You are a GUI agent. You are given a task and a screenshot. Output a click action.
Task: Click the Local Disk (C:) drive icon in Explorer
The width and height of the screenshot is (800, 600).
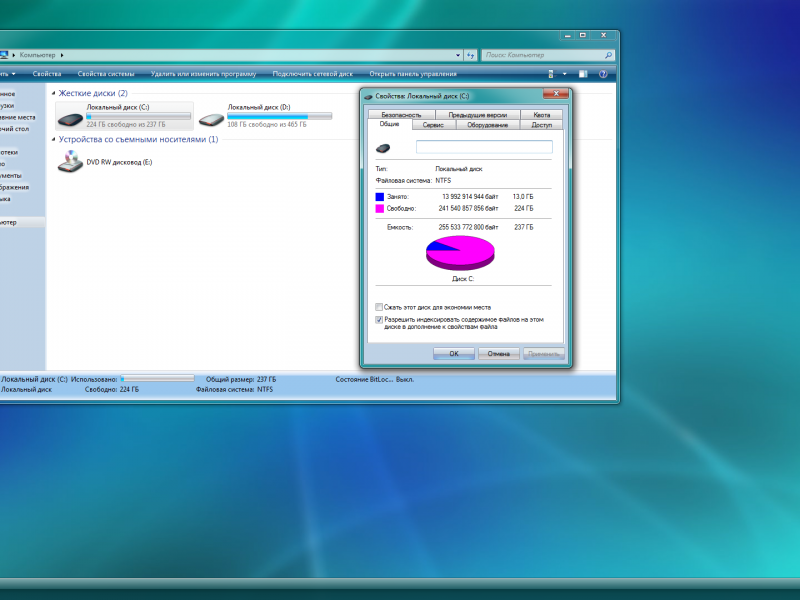70,119
